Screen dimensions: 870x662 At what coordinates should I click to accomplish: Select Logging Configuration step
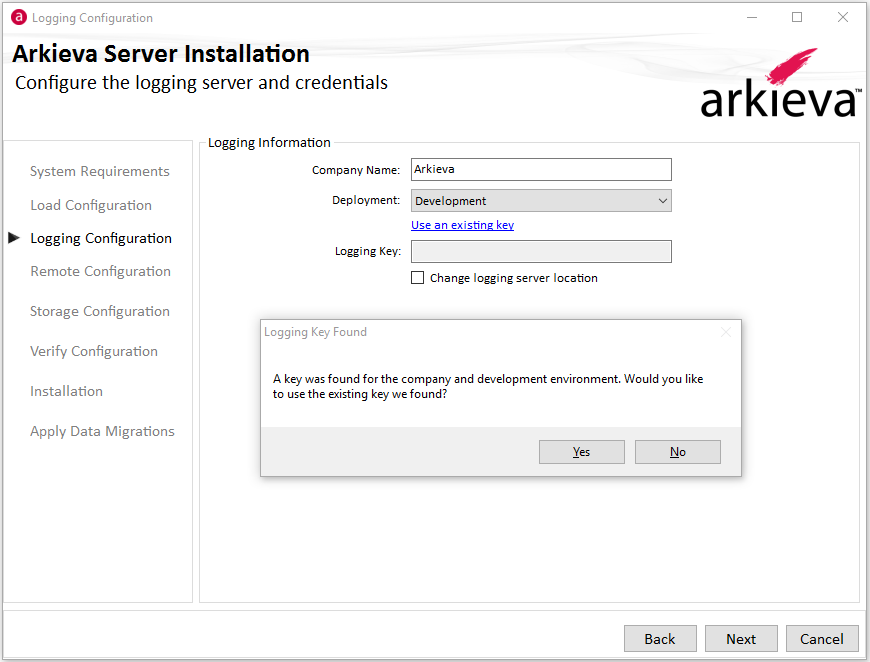coord(101,238)
